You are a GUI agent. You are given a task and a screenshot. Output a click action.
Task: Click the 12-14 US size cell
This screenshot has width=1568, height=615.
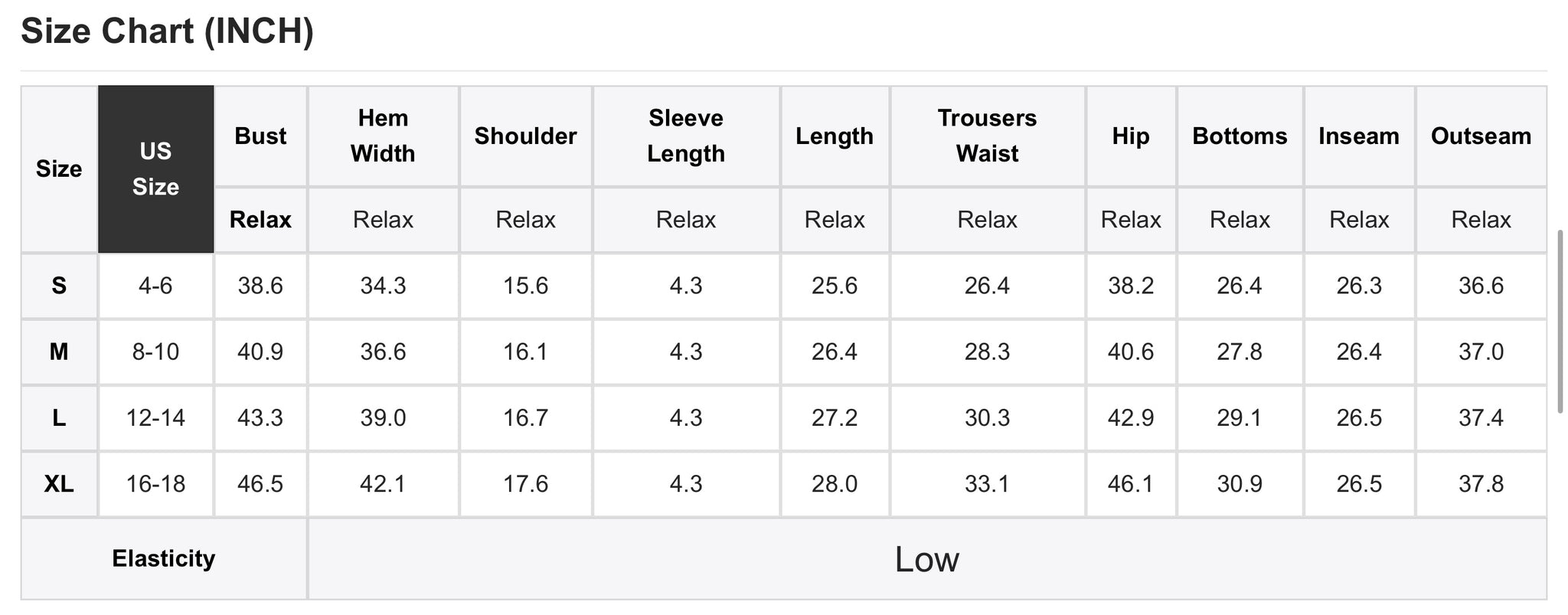[155, 418]
